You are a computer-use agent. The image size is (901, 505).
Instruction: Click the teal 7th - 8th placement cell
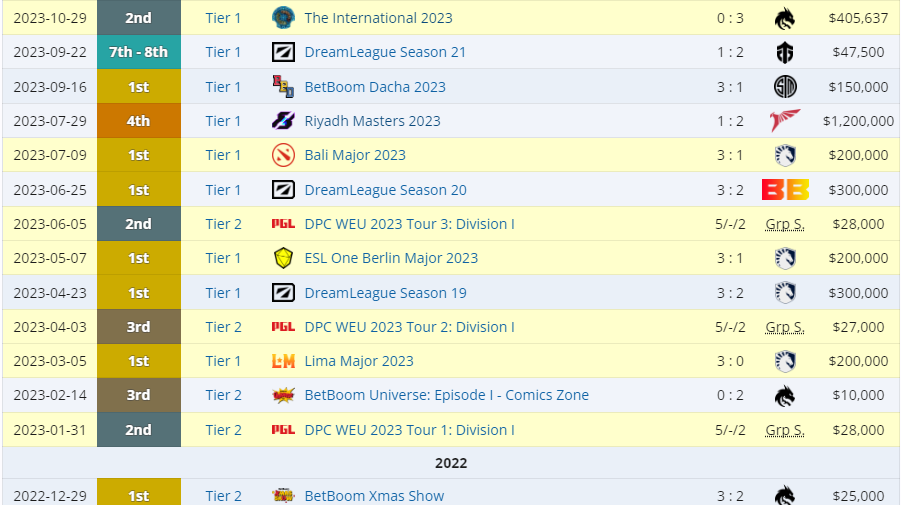tap(139, 52)
